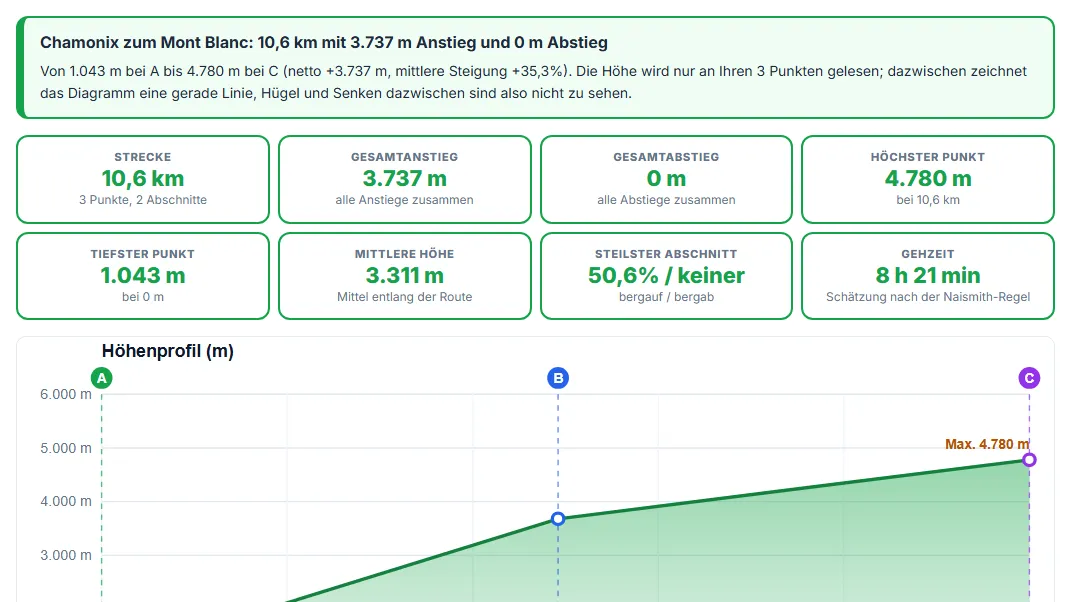Image resolution: width=1071 pixels, height=602 pixels.
Task: Click the Höhenprofil (m) chart title
Action: click(x=167, y=351)
